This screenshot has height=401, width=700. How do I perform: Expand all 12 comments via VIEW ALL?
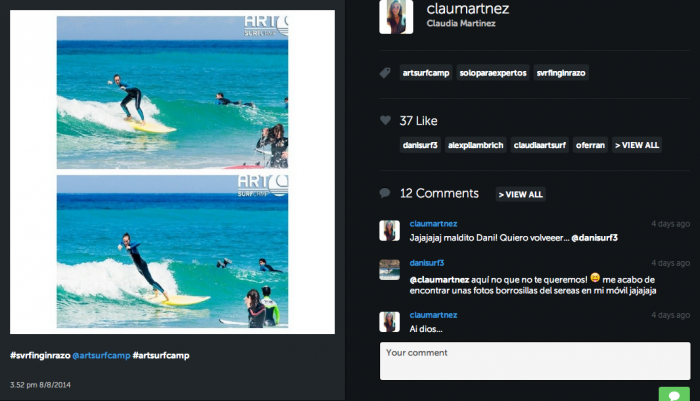[521, 194]
